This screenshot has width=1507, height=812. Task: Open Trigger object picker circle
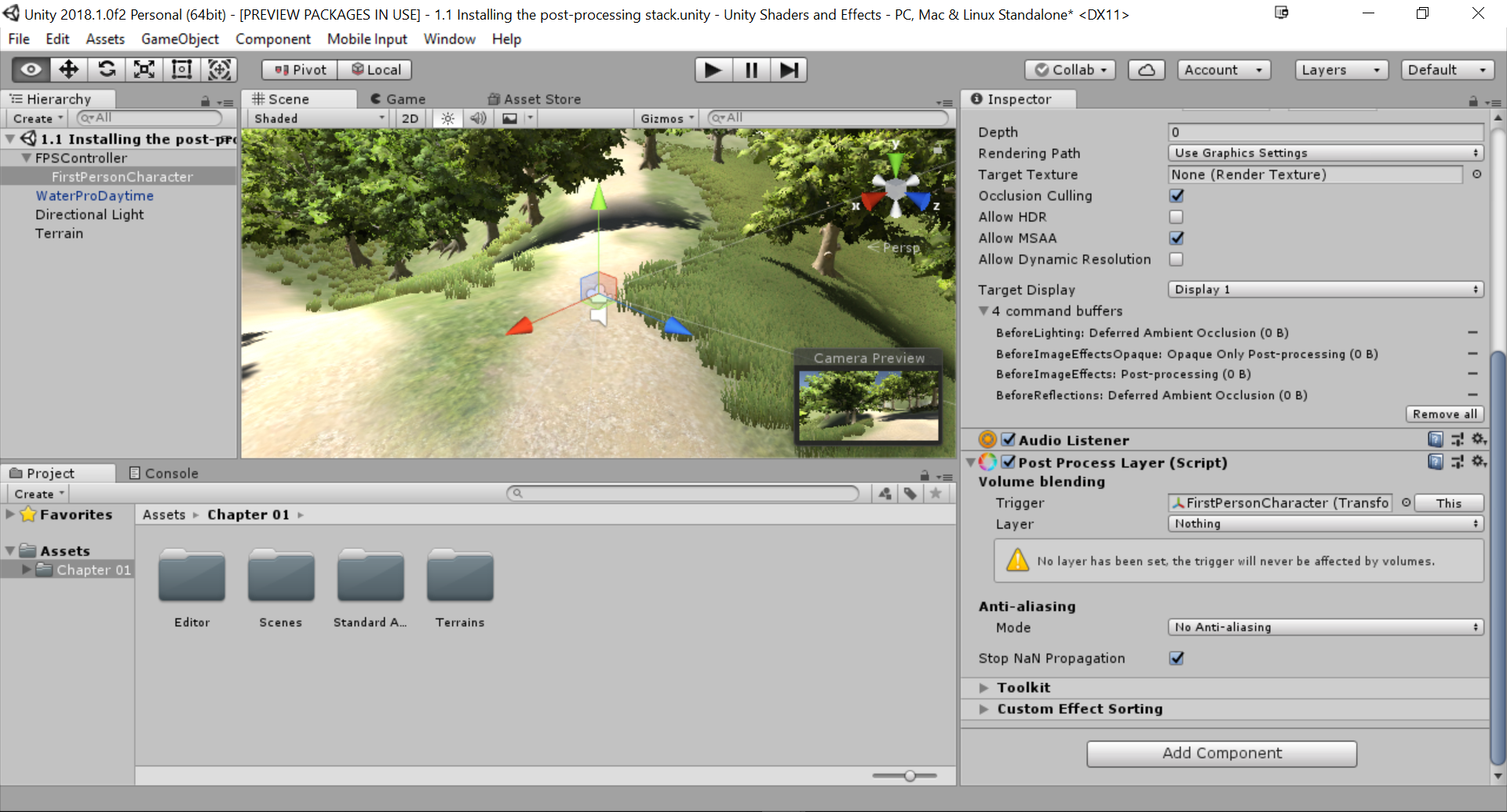click(1406, 502)
